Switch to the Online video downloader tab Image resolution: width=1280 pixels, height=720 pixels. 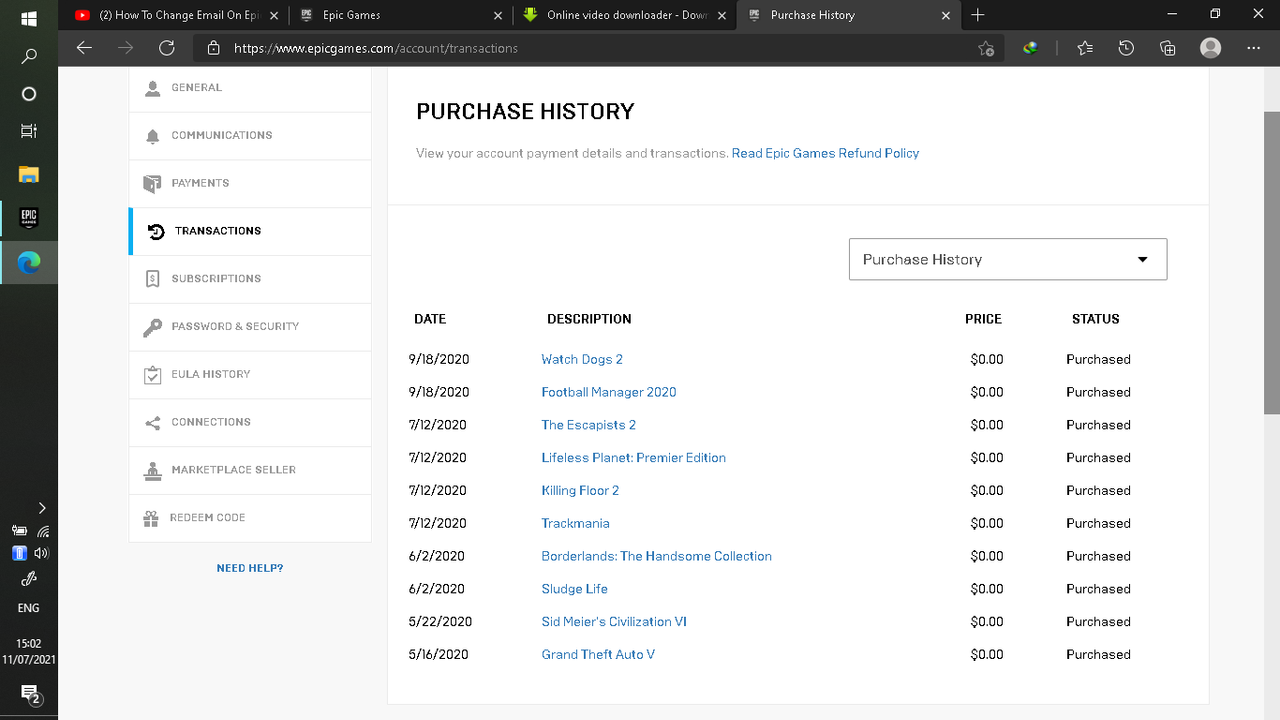625,15
